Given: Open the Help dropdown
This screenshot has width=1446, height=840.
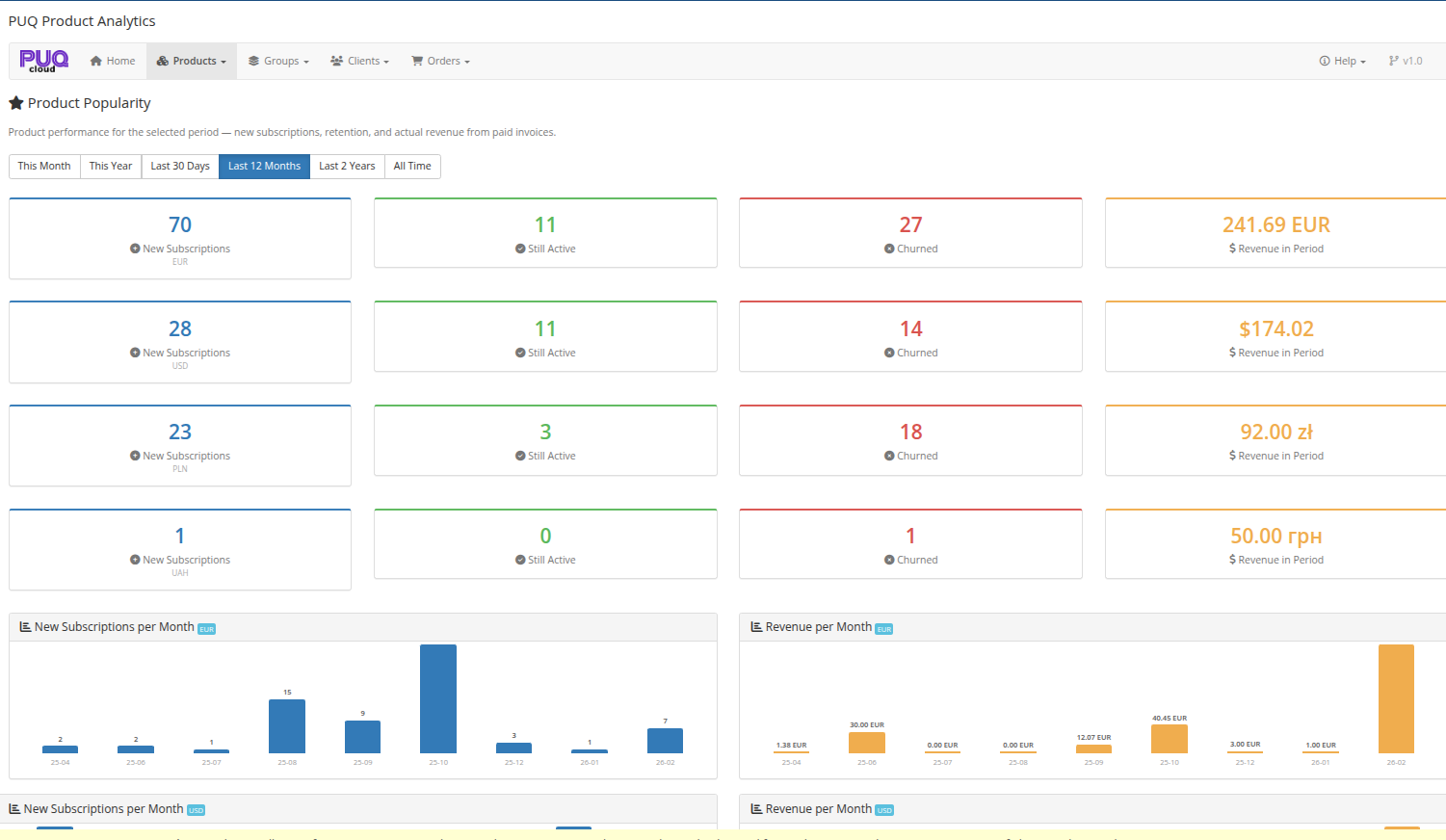Looking at the screenshot, I should (x=1341, y=60).
